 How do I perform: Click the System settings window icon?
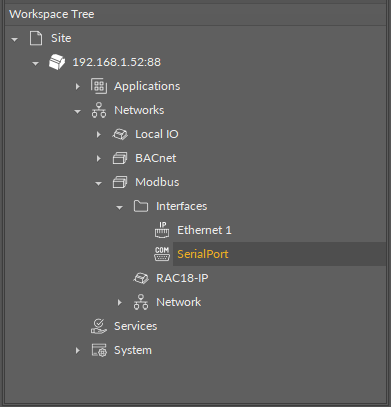[99, 350]
